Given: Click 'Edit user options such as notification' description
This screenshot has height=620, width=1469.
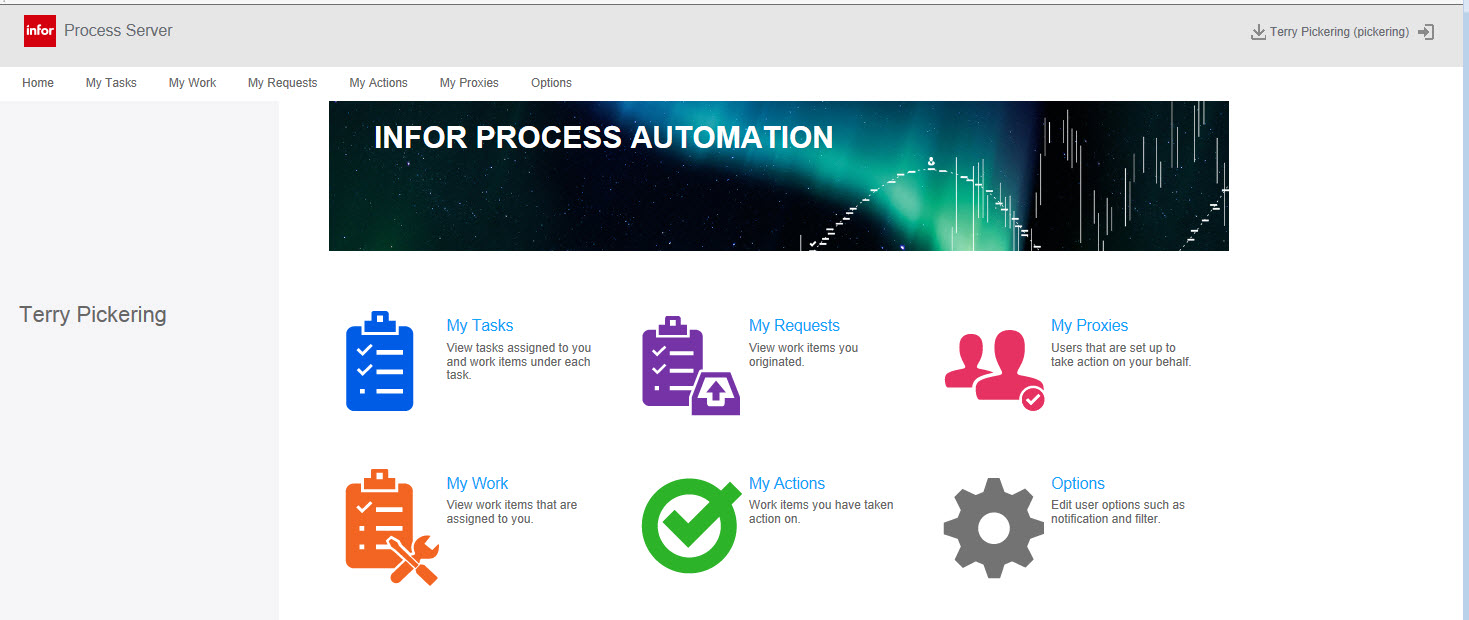Looking at the screenshot, I should (x=1118, y=512).
